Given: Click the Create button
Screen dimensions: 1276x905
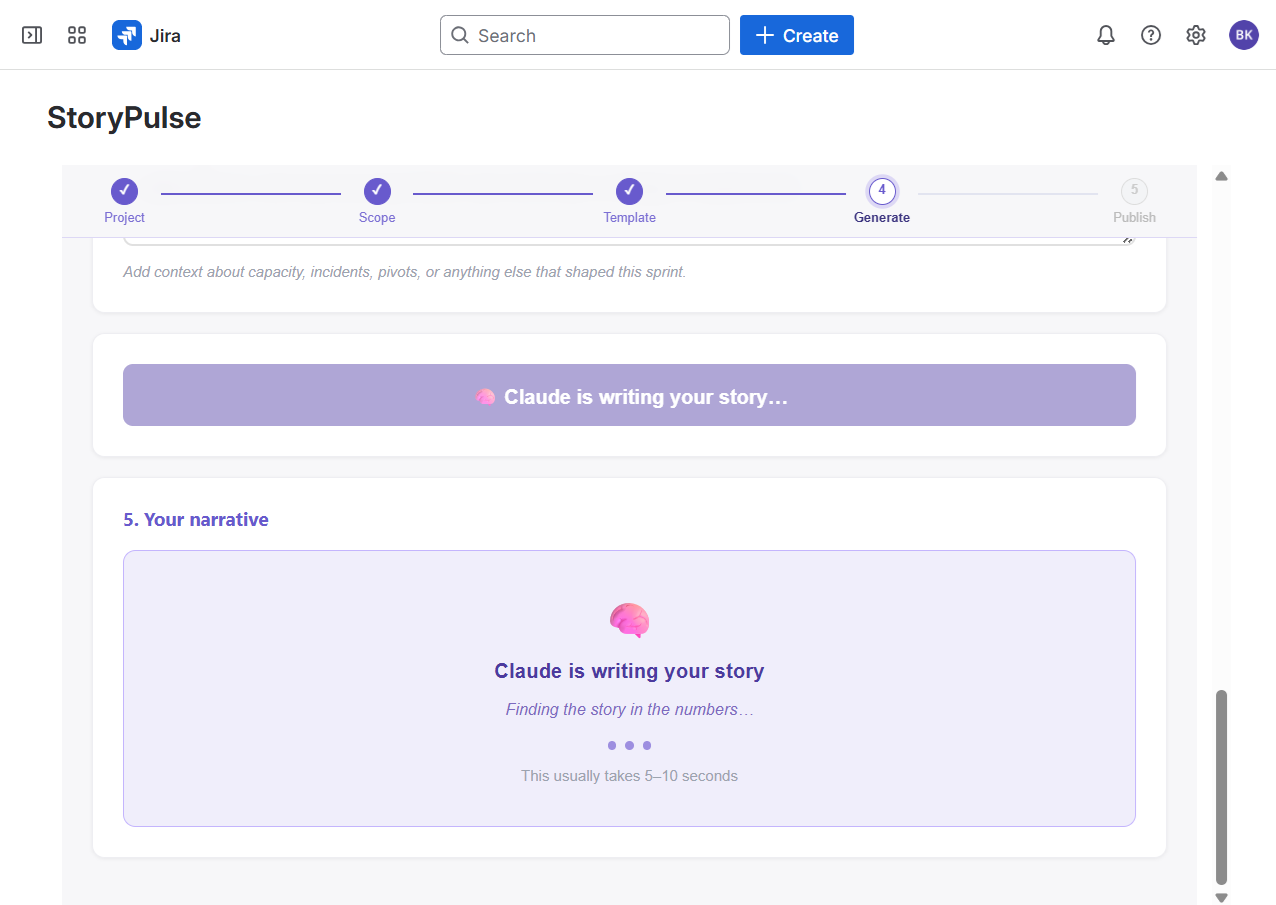Looking at the screenshot, I should pos(797,35).
